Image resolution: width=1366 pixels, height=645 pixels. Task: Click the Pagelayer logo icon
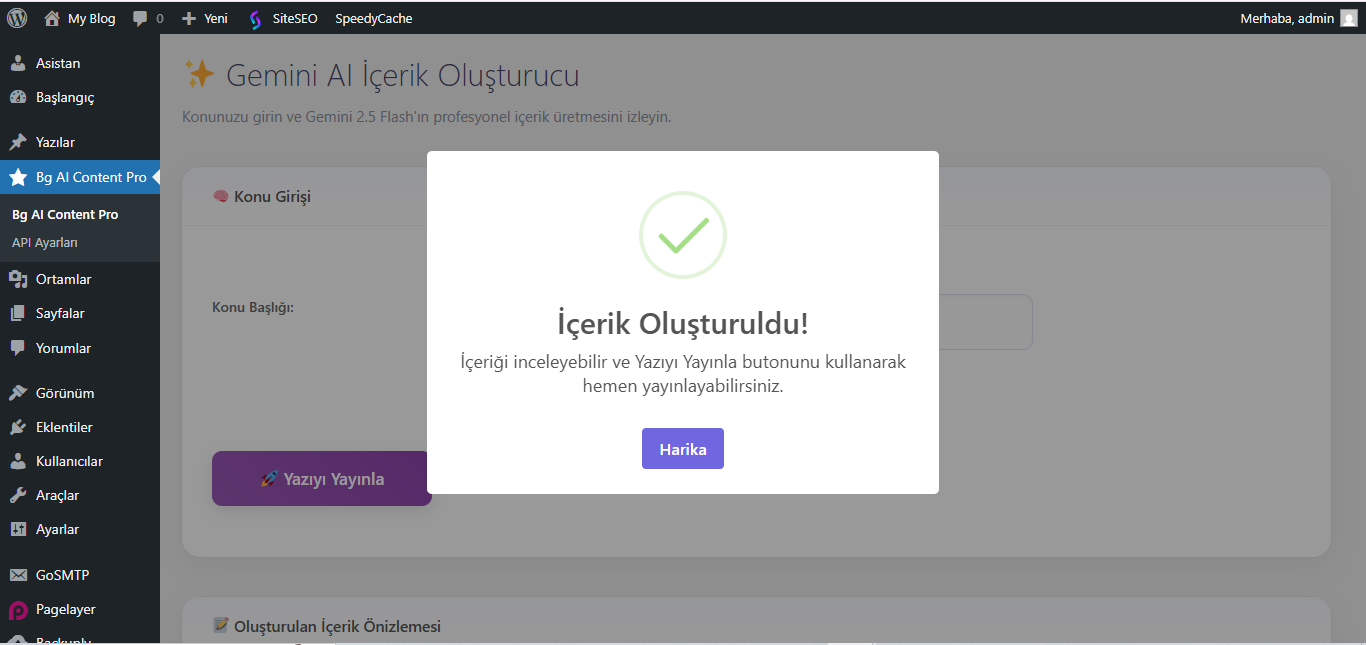pyautogui.click(x=18, y=610)
